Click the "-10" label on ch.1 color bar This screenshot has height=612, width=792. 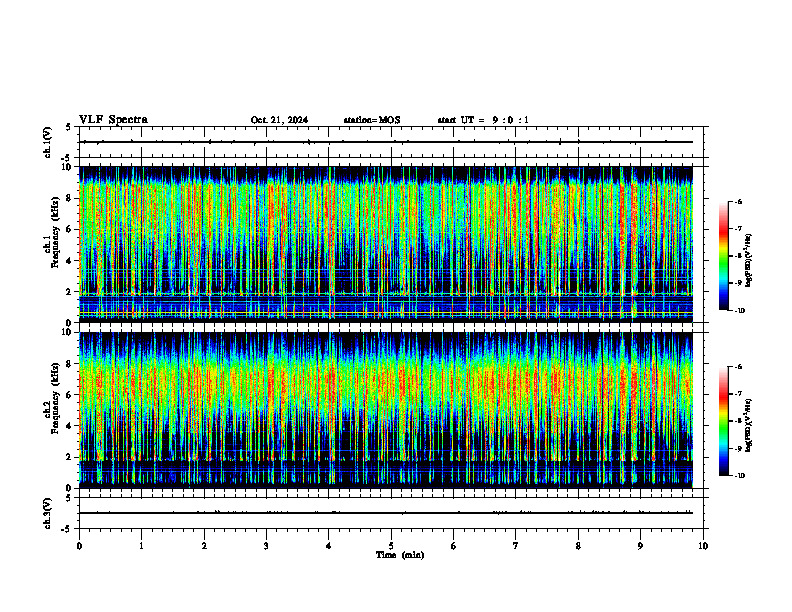[740, 311]
